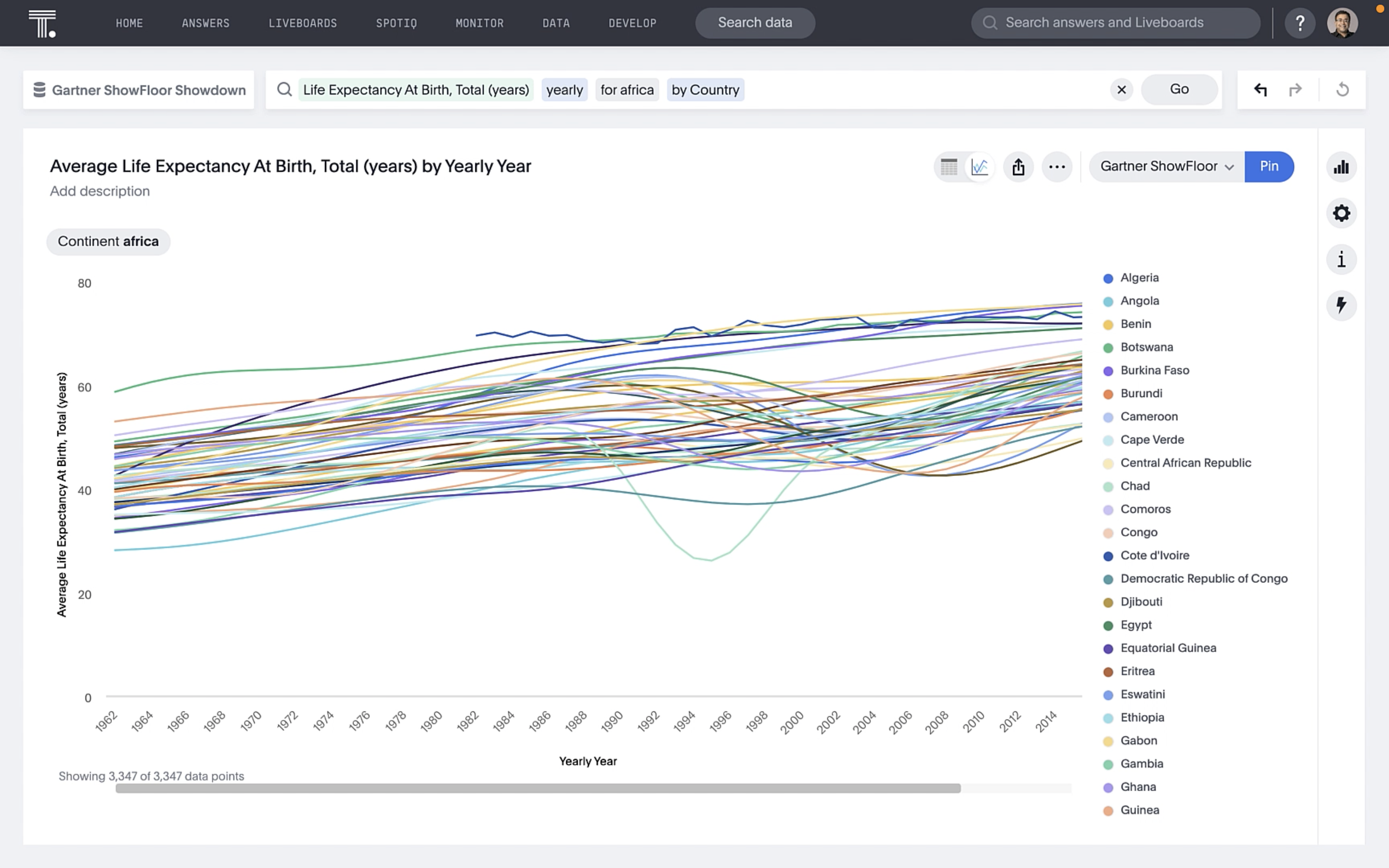Click the line chart toggle icon
1389x868 pixels.
[980, 166]
